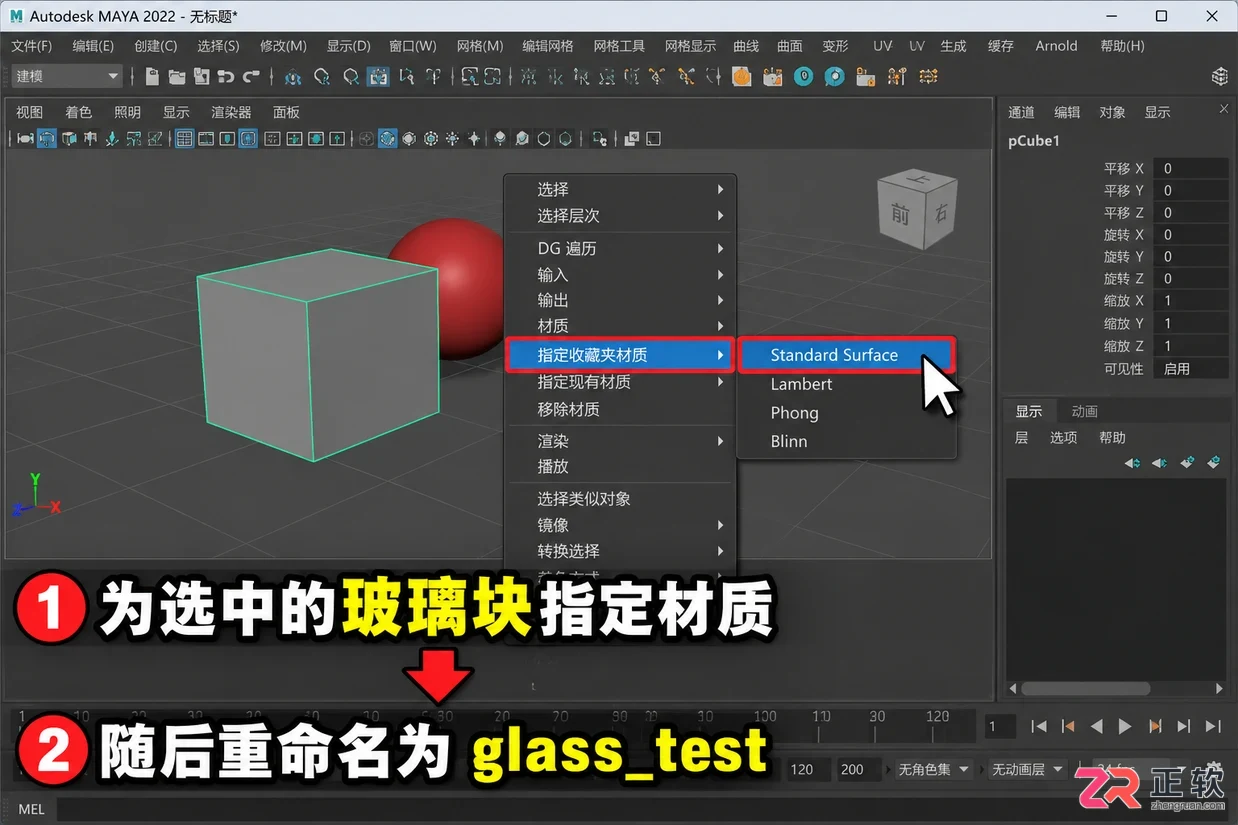Click the view cube front face
The height and width of the screenshot is (825, 1238).
900,214
